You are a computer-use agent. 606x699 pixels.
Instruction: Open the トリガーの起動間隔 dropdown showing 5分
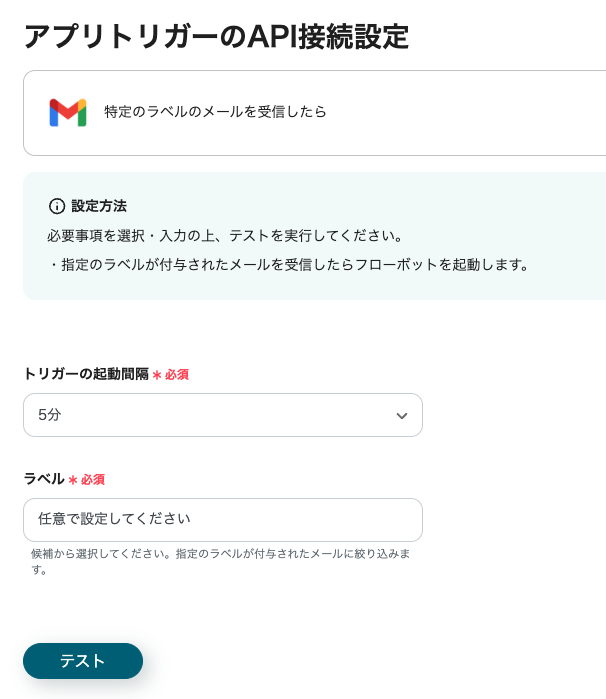point(222,415)
